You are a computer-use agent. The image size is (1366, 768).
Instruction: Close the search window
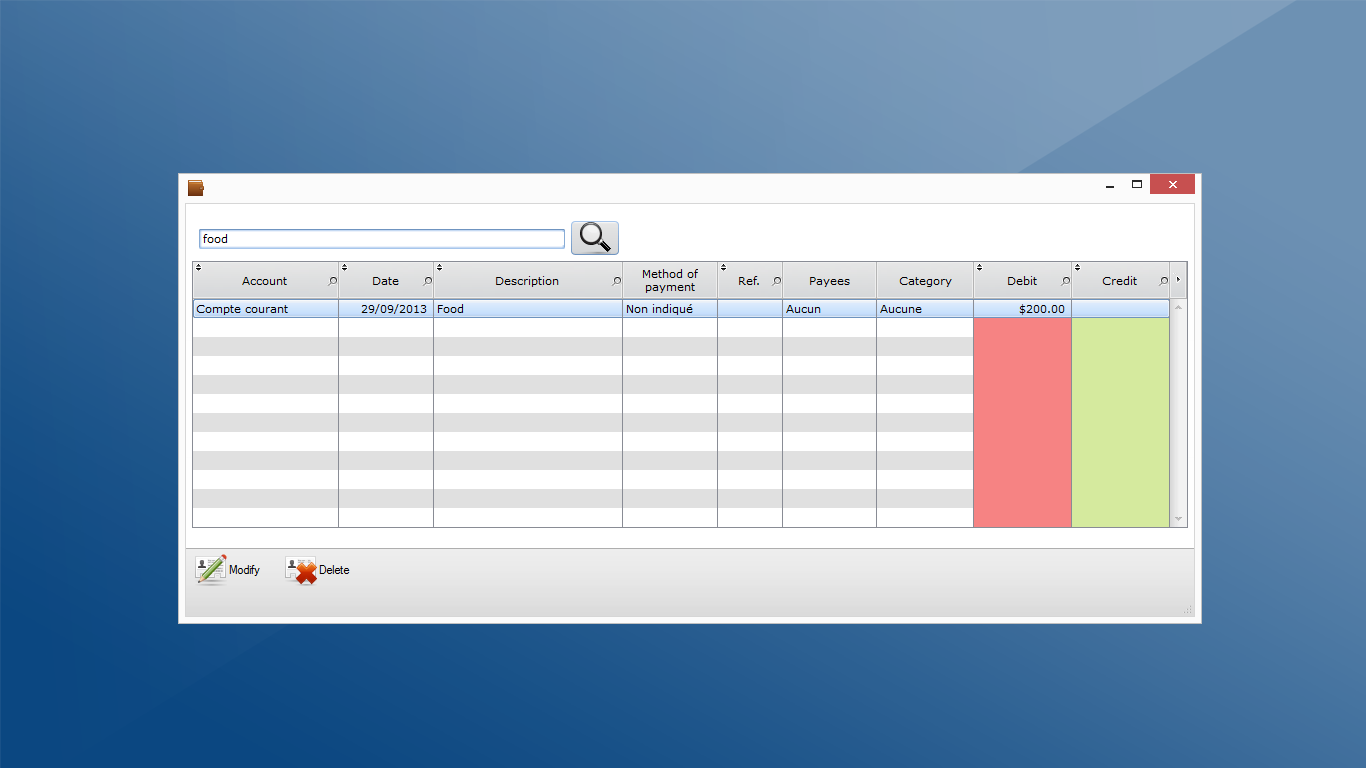tap(1172, 184)
